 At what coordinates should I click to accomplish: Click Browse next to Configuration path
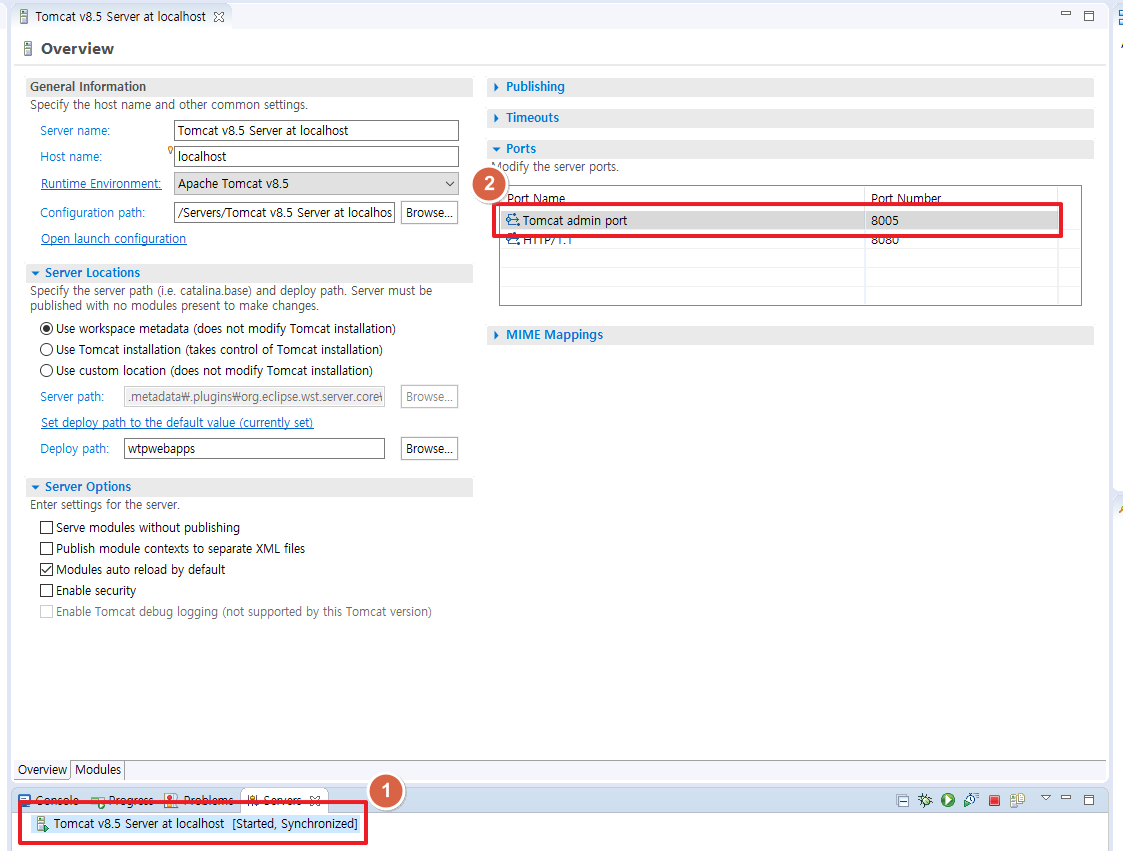[429, 213]
